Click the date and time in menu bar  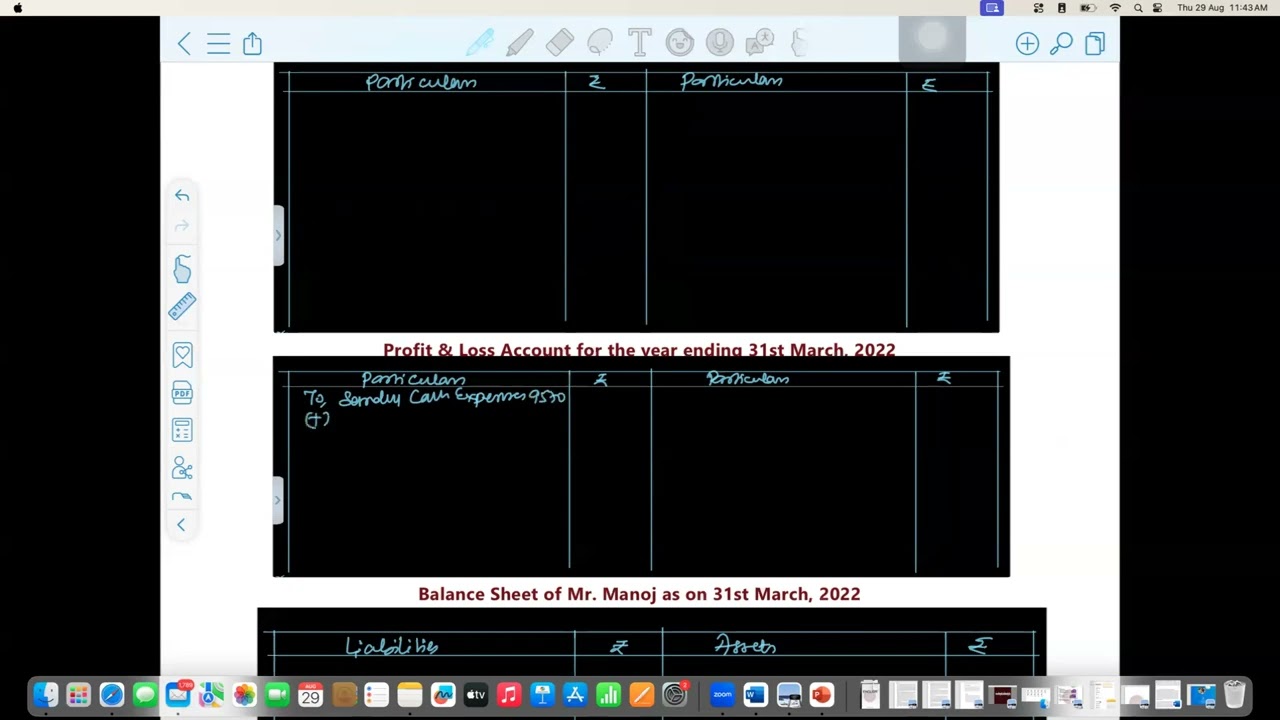(1222, 8)
